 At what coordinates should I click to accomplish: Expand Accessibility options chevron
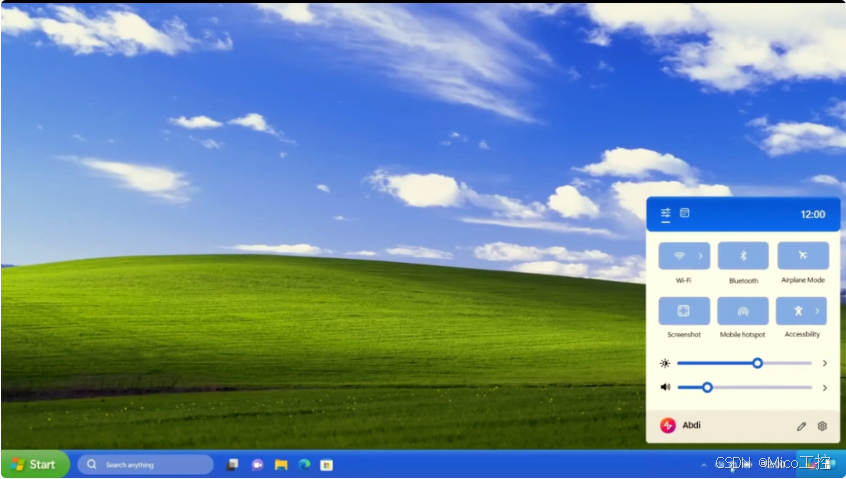pos(817,311)
